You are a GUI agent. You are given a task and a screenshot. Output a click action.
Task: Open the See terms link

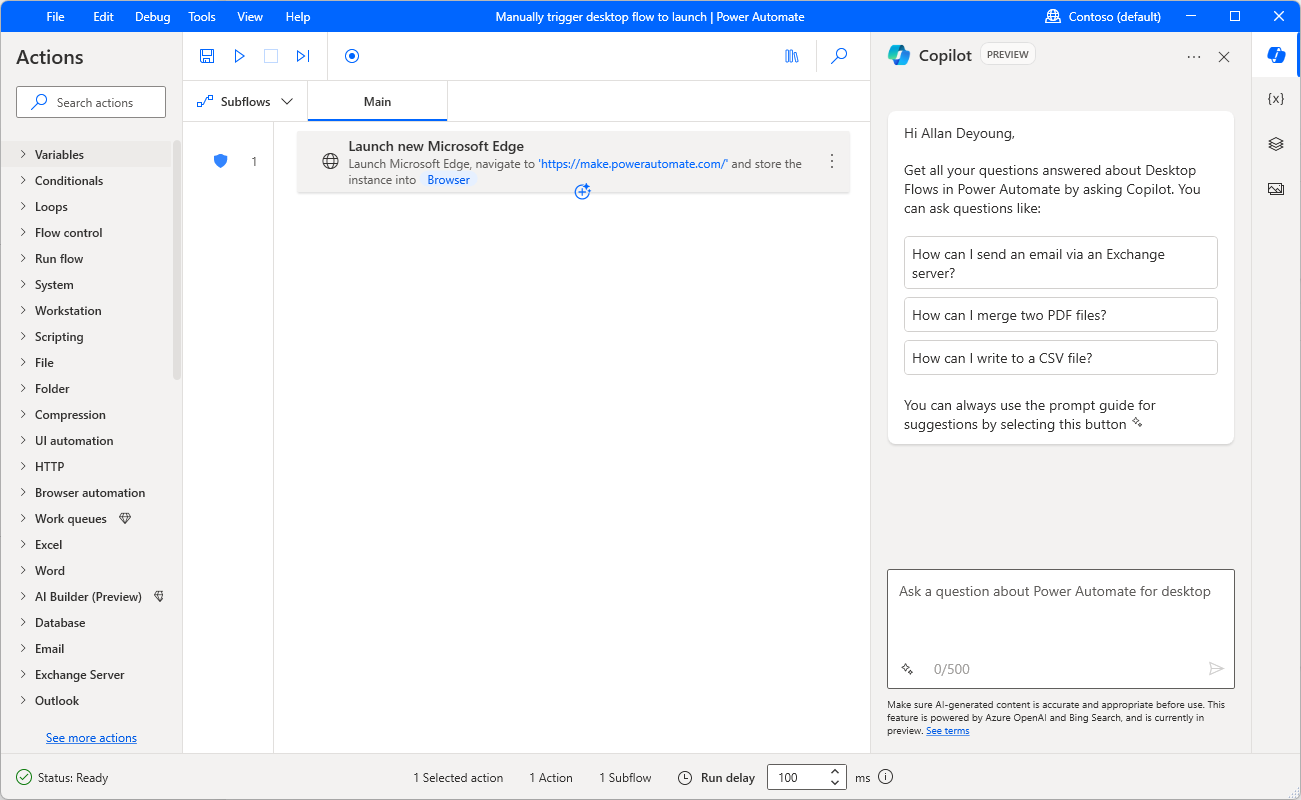pos(947,731)
